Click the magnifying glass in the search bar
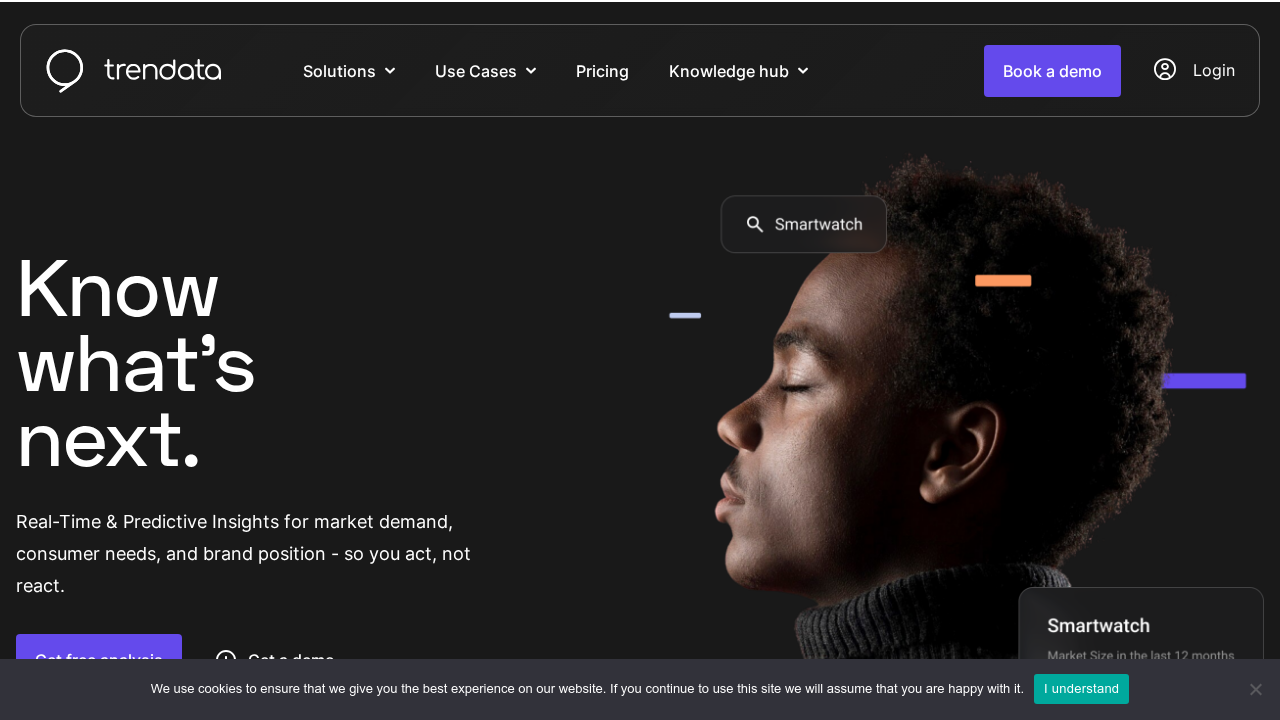This screenshot has width=1280, height=720. [755, 224]
